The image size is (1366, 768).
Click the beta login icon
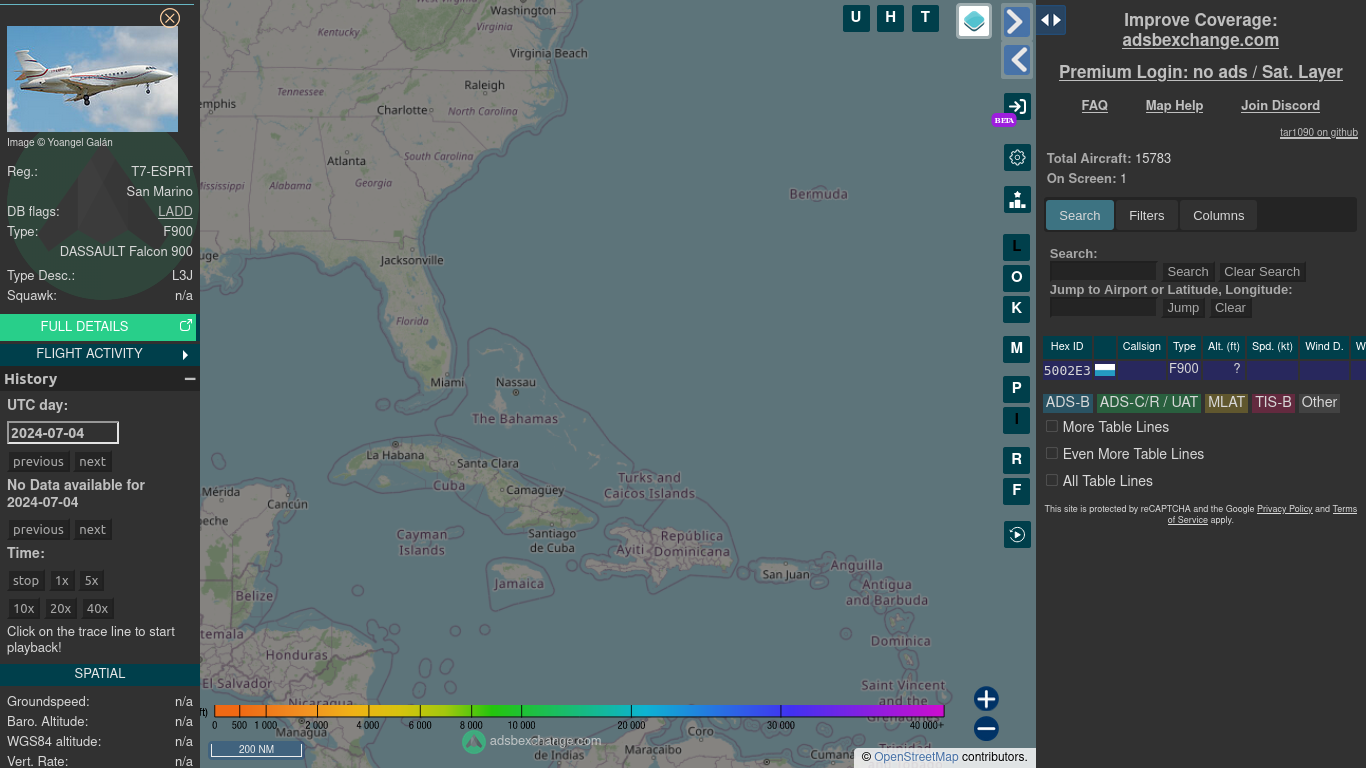tap(1017, 107)
